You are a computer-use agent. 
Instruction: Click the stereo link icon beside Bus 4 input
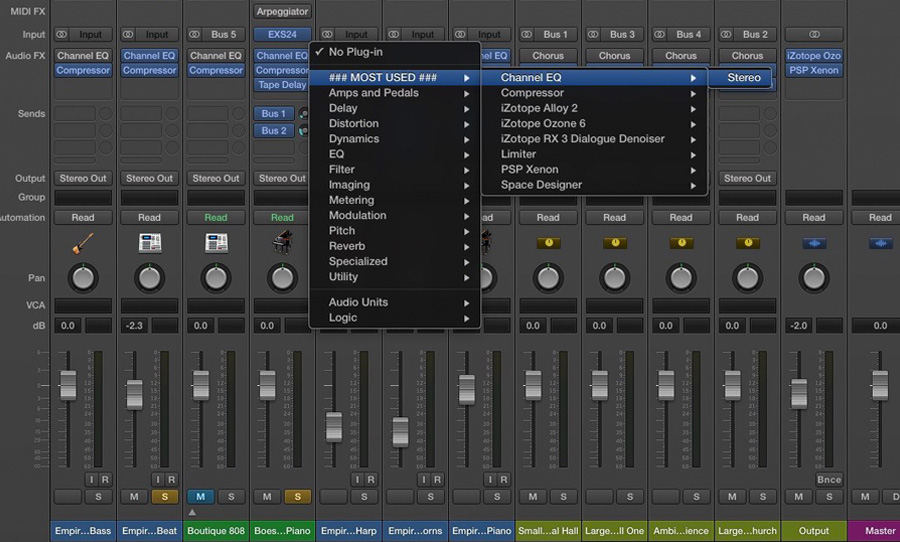pyautogui.click(x=660, y=34)
